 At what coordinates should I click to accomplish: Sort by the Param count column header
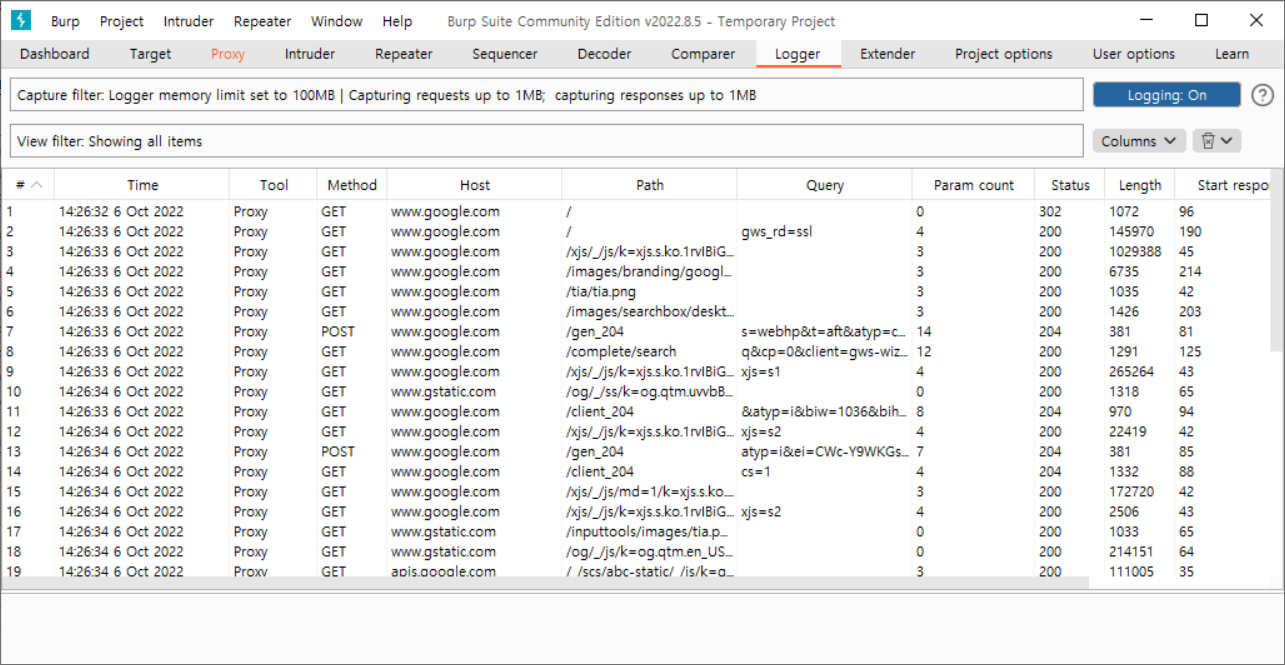click(x=974, y=185)
